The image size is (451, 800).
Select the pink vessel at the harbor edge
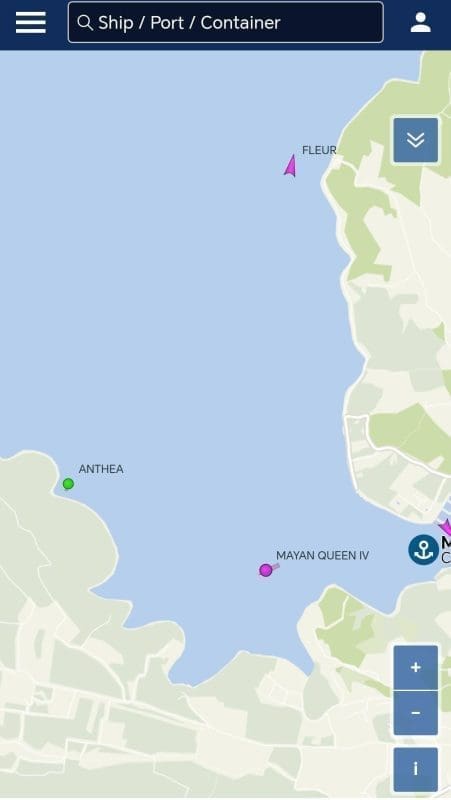coord(446,527)
